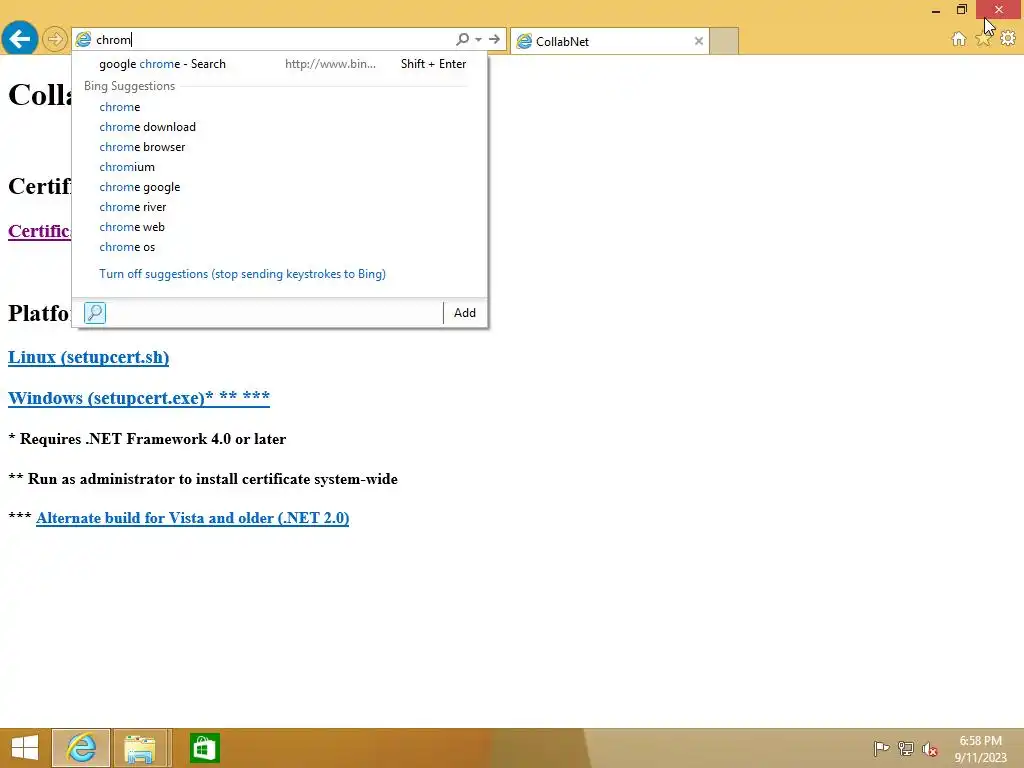Click the Add search provider button

coord(465,313)
